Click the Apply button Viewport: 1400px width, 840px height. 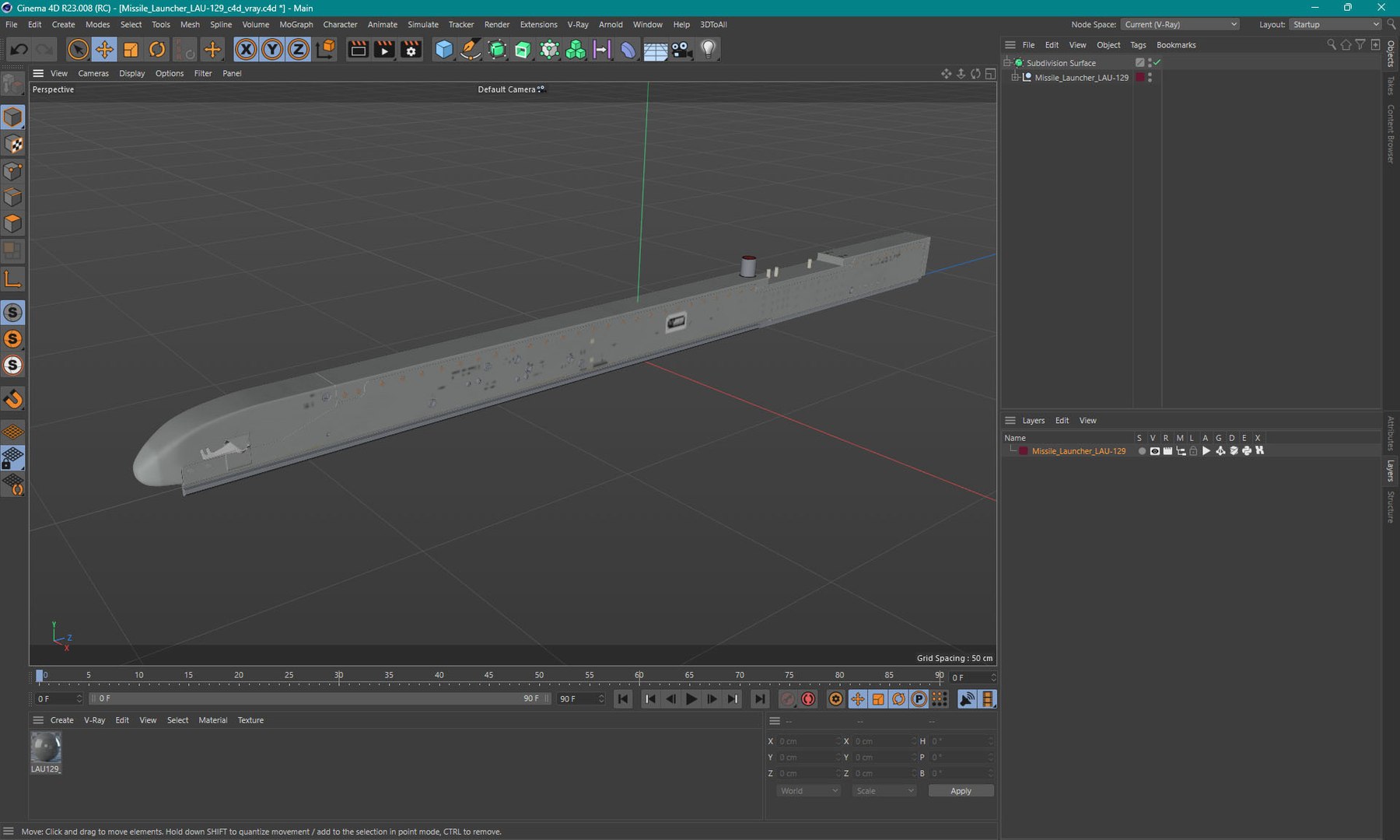click(x=961, y=791)
